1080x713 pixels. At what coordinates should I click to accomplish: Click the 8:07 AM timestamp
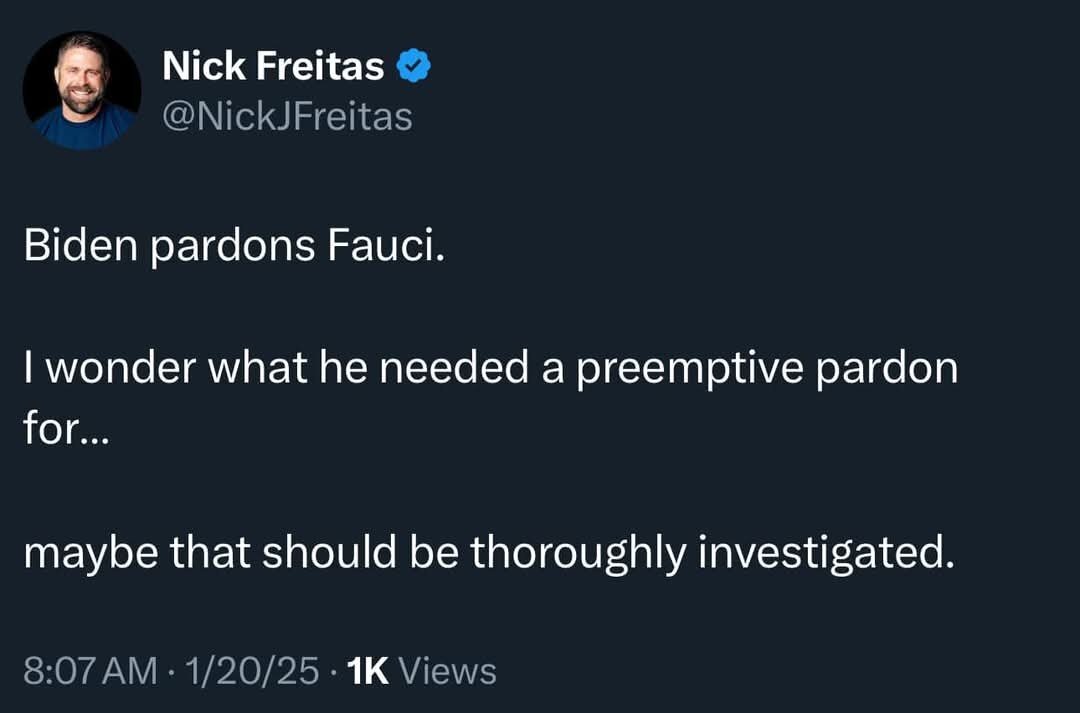pyautogui.click(x=90, y=670)
